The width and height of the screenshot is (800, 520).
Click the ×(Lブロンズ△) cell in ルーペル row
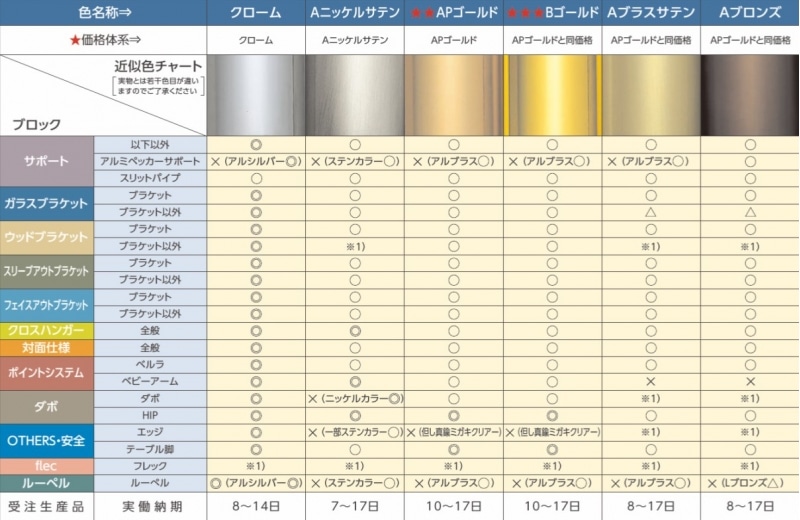pyautogui.click(x=750, y=482)
